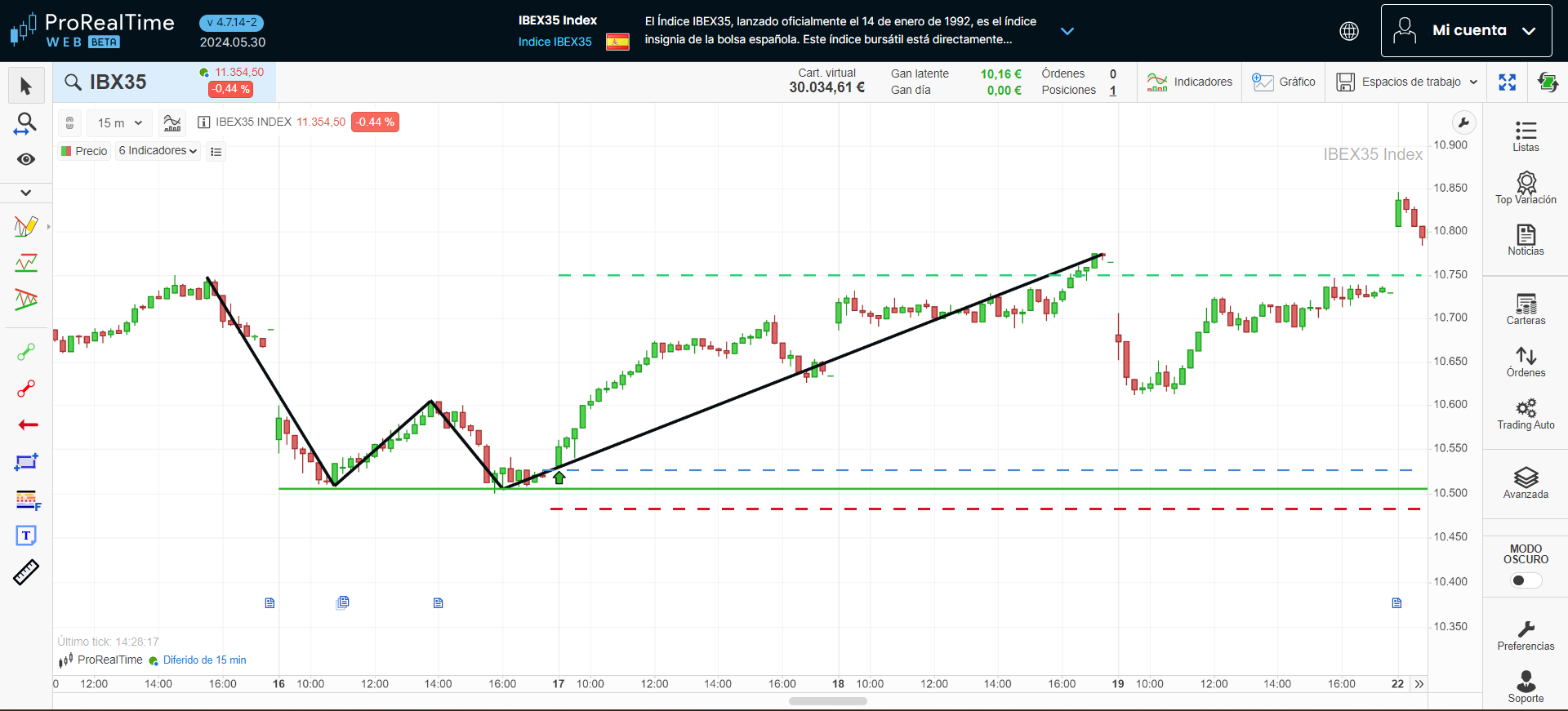This screenshot has height=711, width=1568.
Task: Open the Indicadores menu
Action: pyautogui.click(x=1190, y=82)
